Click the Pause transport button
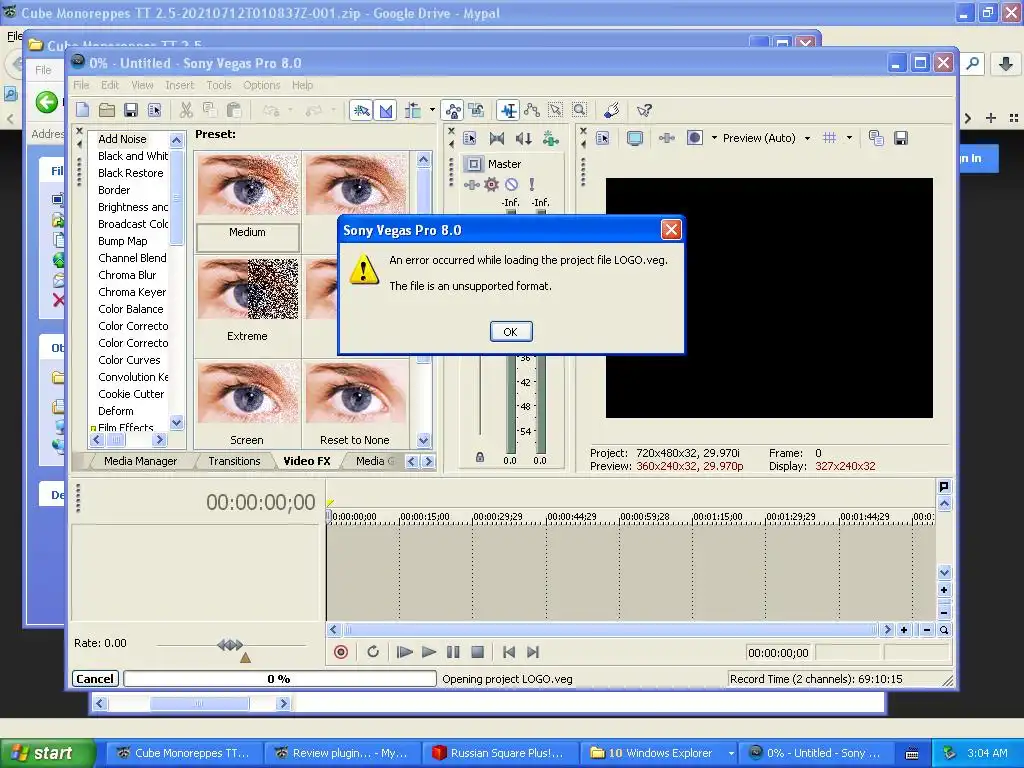1024x768 pixels. click(453, 652)
